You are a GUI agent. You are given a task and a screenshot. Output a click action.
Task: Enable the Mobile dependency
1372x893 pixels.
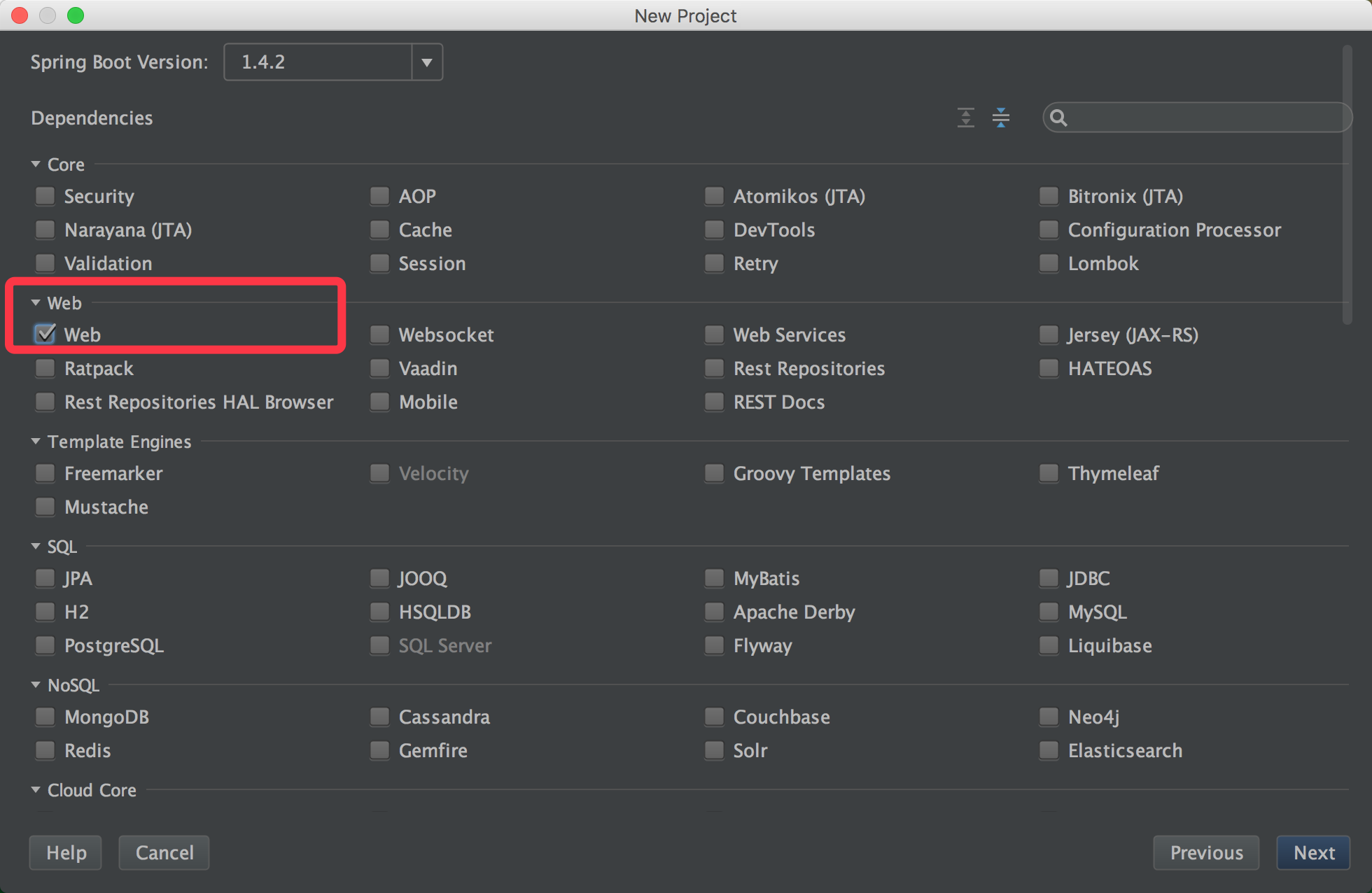pyautogui.click(x=380, y=402)
